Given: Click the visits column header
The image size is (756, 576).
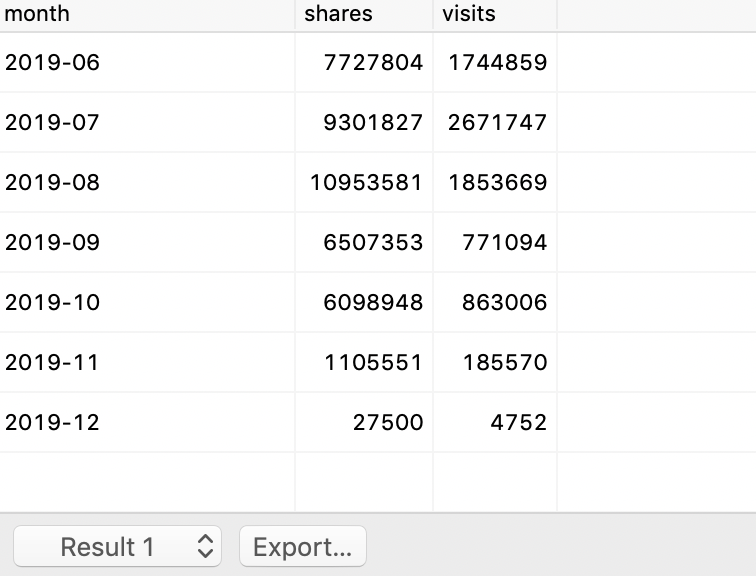Looking at the screenshot, I should pos(468,14).
